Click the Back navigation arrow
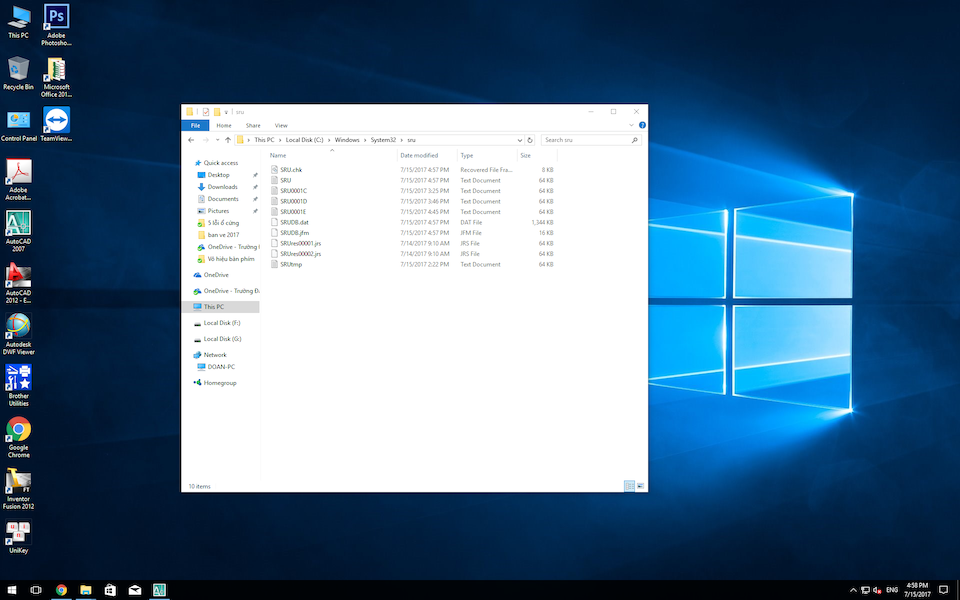Screen dimensions: 960x600 191,139
